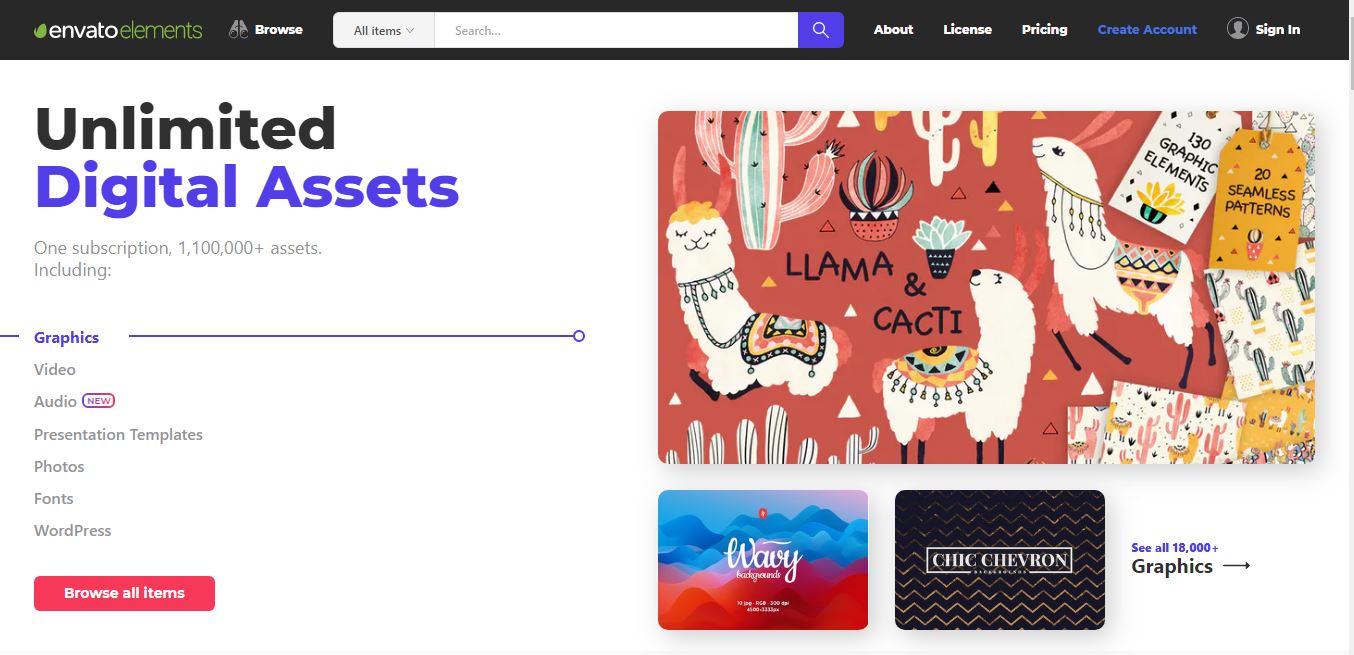Click inside the search input field

pyautogui.click(x=615, y=30)
